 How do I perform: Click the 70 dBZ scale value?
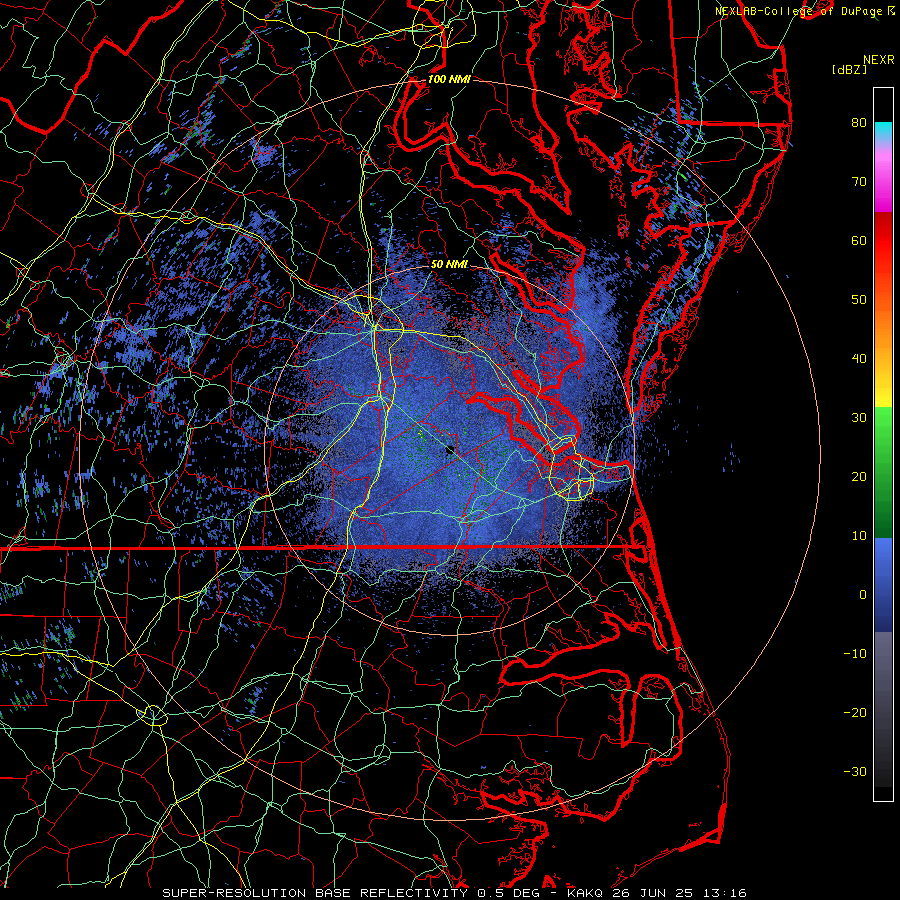pyautogui.click(x=859, y=181)
